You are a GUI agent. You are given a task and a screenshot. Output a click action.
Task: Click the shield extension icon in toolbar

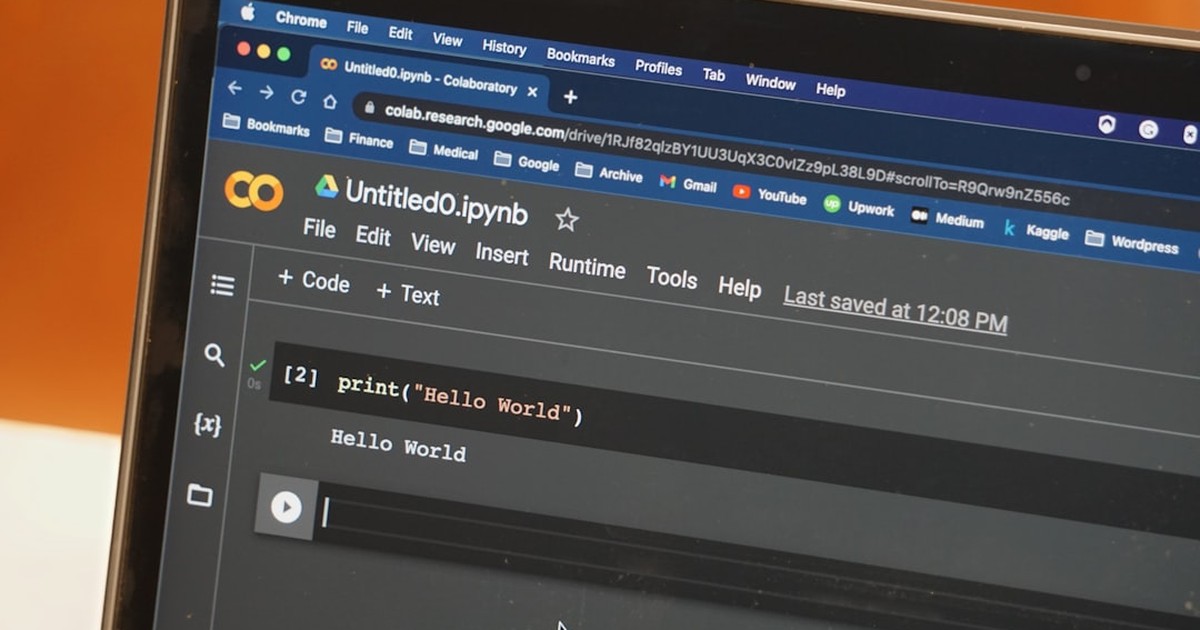tap(1107, 124)
